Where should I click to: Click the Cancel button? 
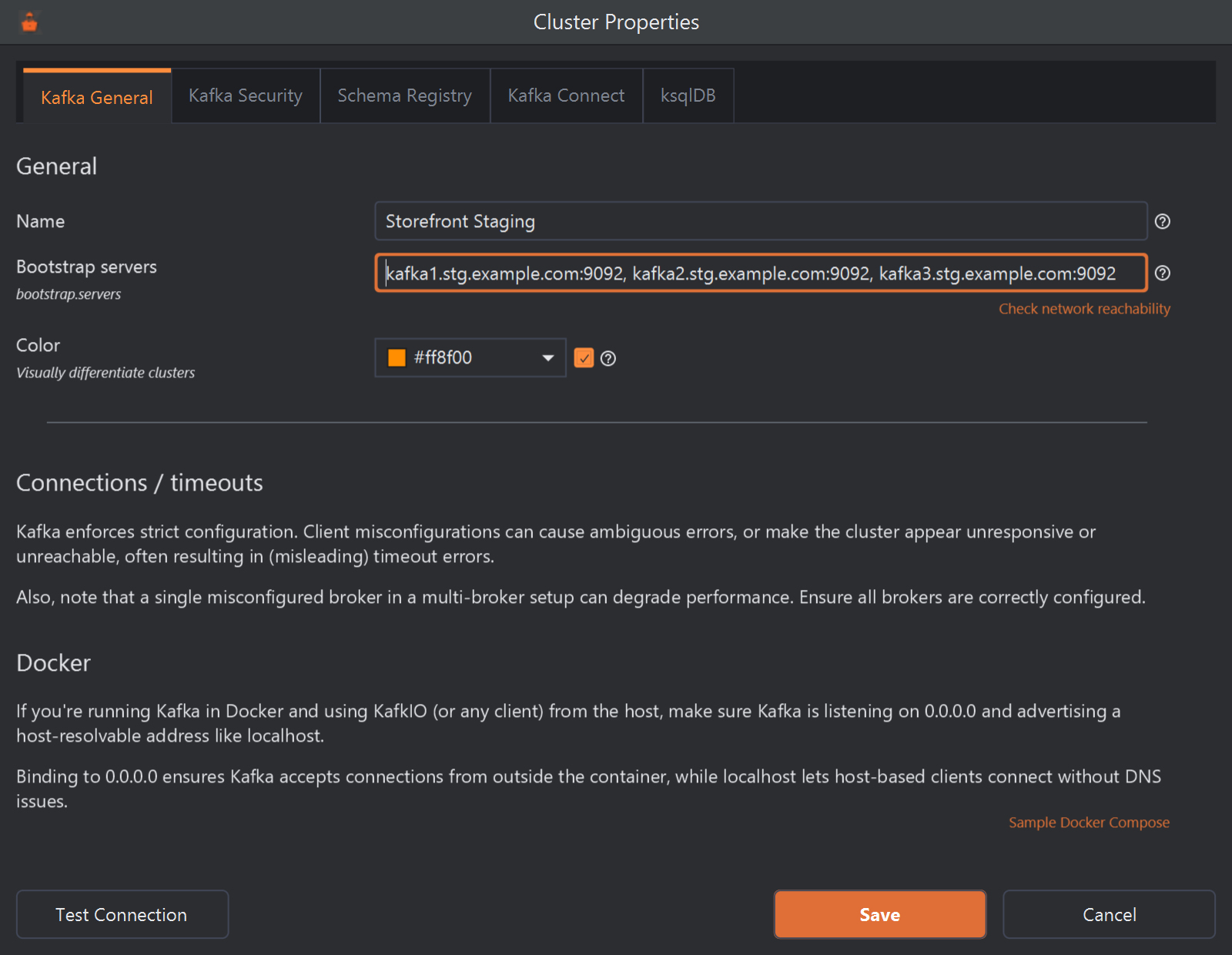[x=1110, y=915]
